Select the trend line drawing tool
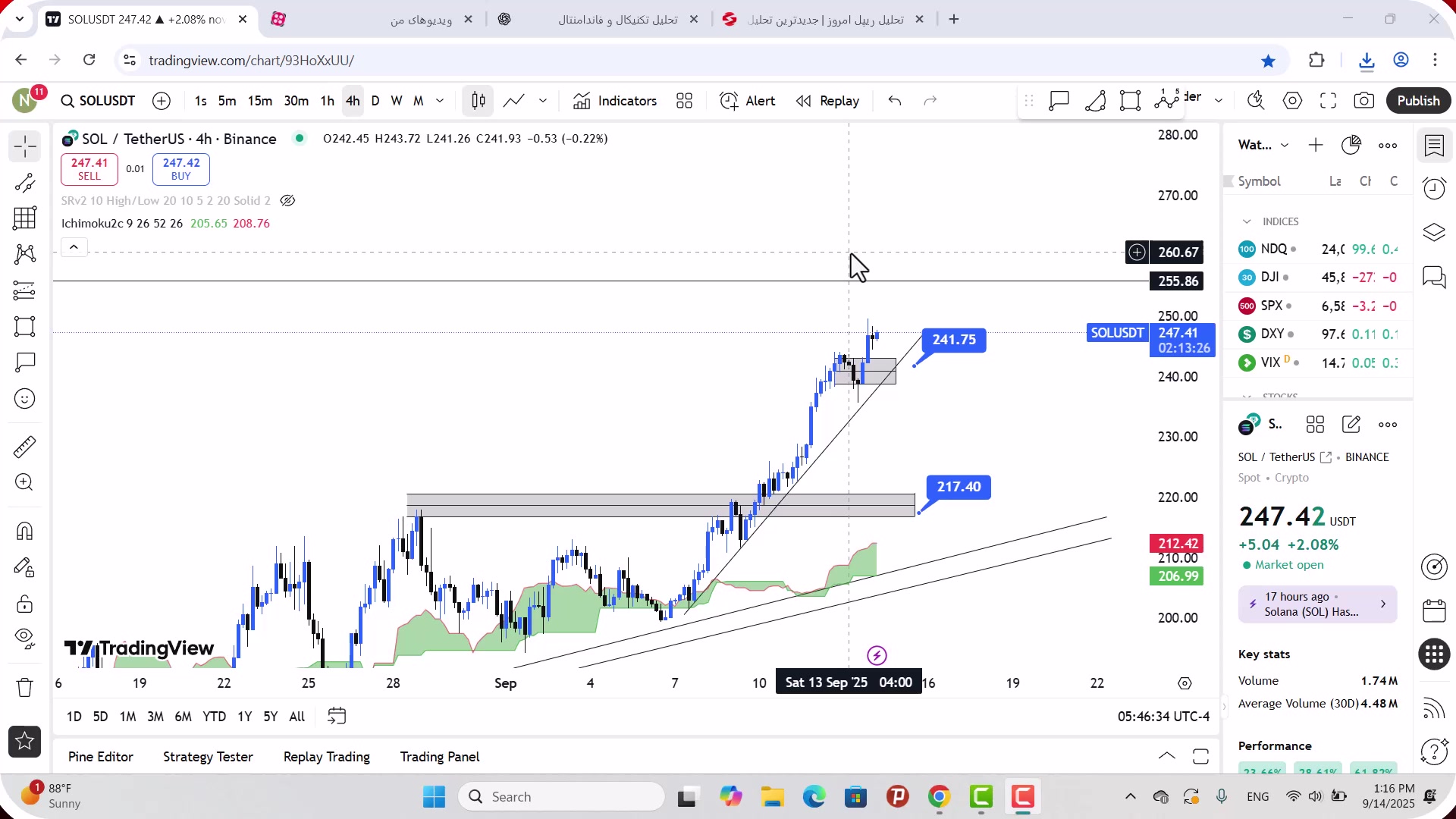The image size is (1456, 819). [x=24, y=183]
